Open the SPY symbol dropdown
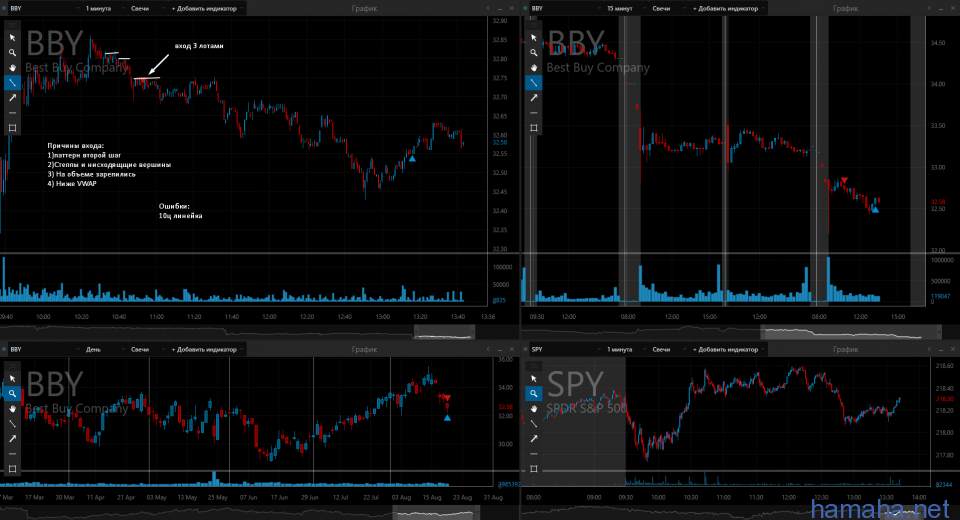Image resolution: width=960 pixels, height=520 pixels. tap(566, 349)
